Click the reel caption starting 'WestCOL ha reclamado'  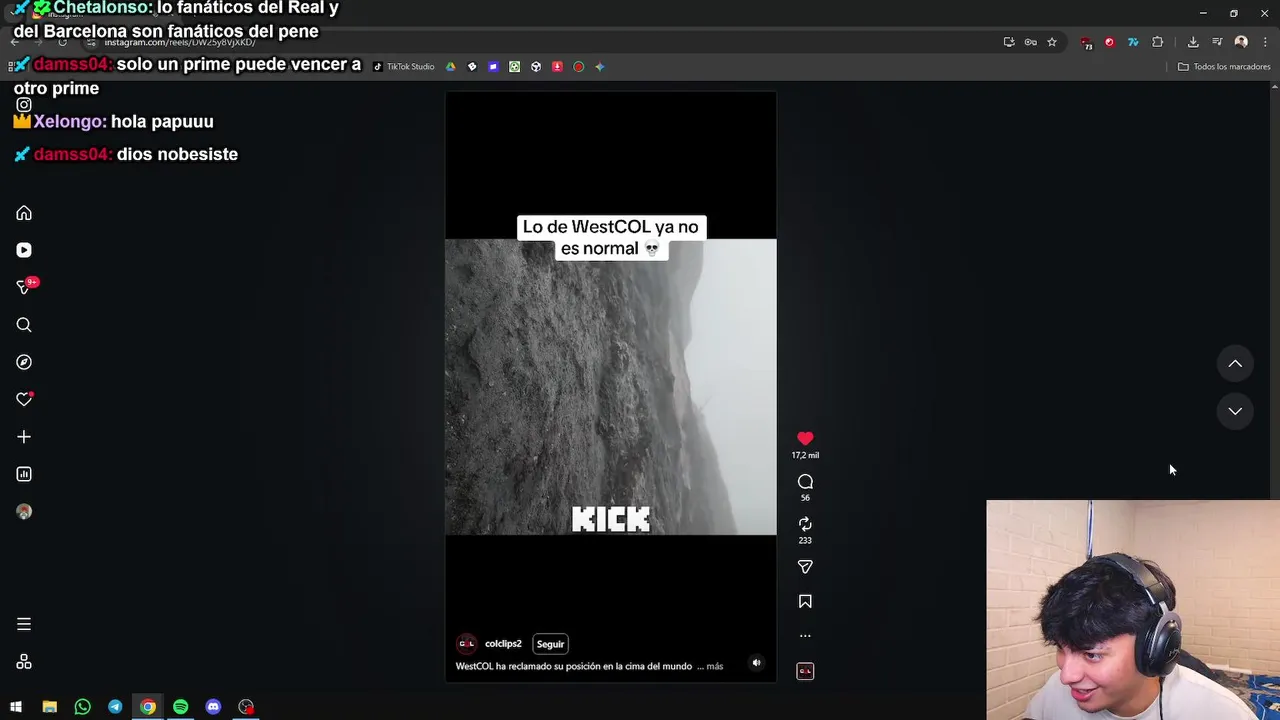[574, 666]
